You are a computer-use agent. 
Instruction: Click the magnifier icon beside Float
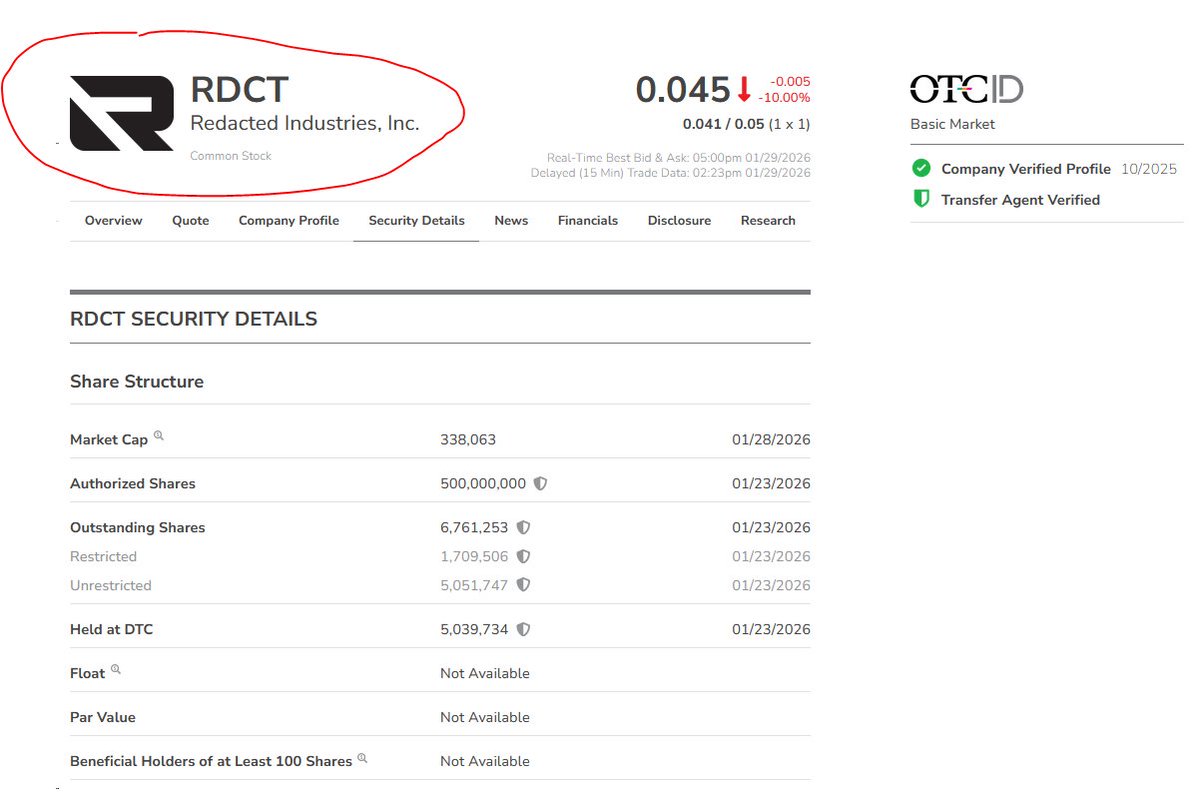pyautogui.click(x=116, y=670)
